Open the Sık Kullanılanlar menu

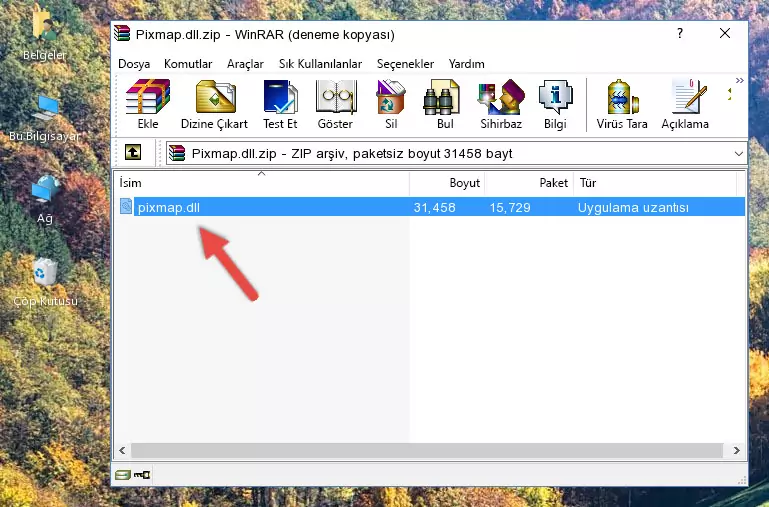[320, 64]
